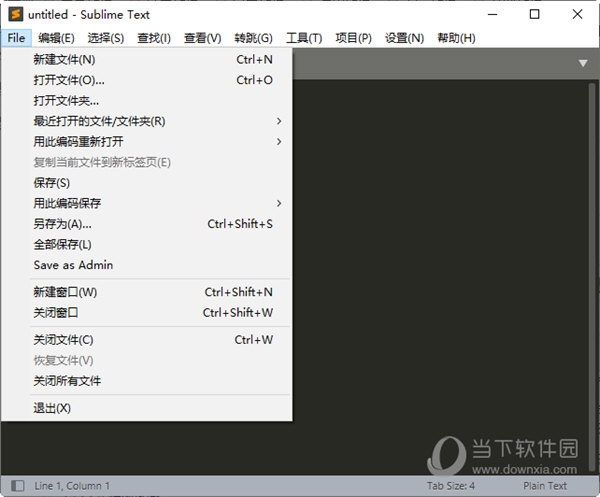
Task: Open the 项目(P) menu
Action: pos(353,38)
